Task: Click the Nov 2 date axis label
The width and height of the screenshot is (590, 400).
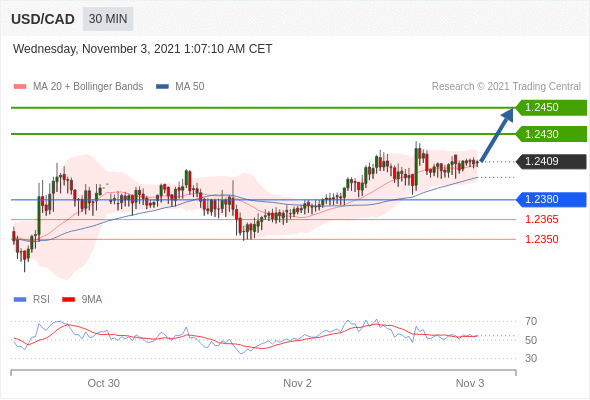Action: (x=297, y=383)
